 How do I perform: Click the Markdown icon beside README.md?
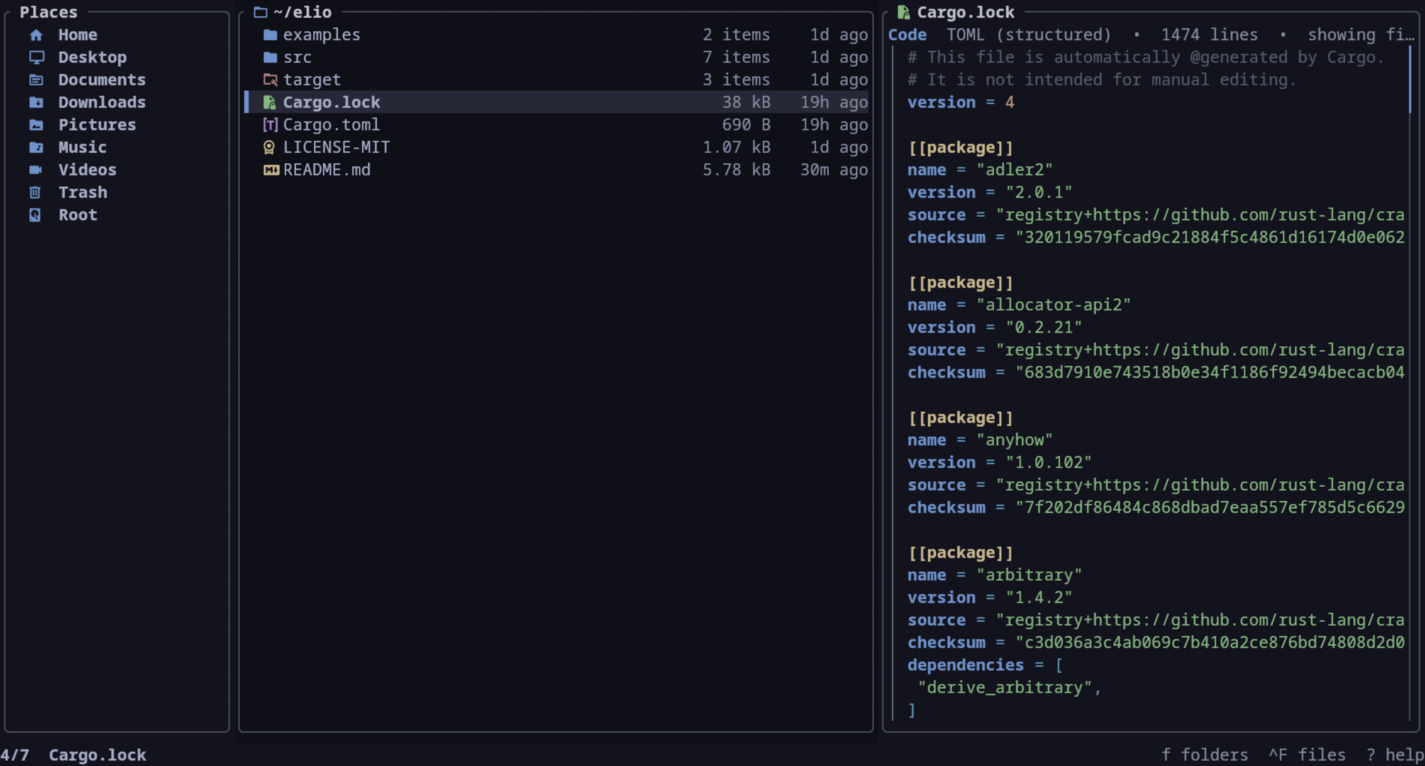coord(269,169)
